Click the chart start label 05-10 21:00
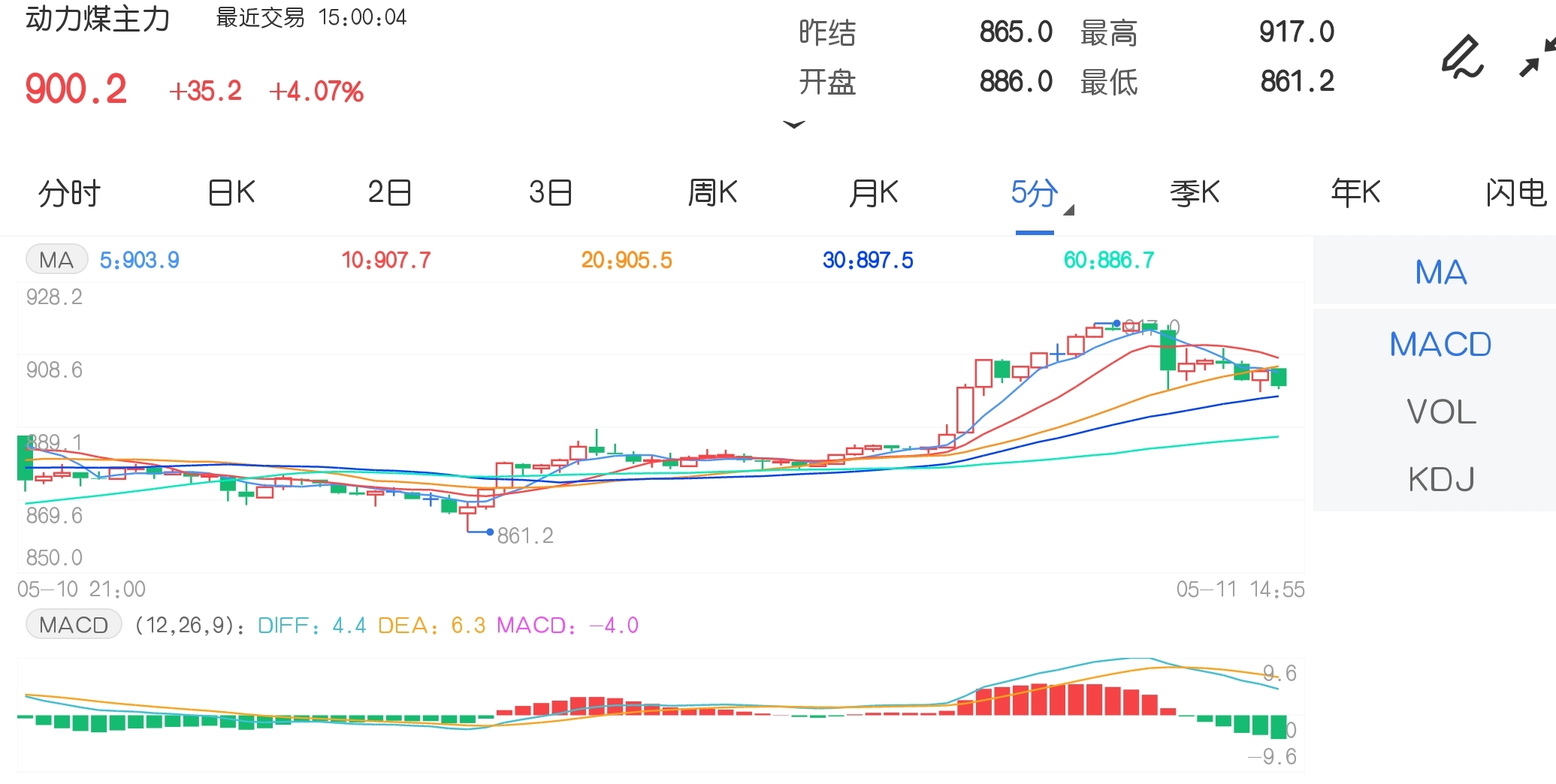 click(x=82, y=589)
